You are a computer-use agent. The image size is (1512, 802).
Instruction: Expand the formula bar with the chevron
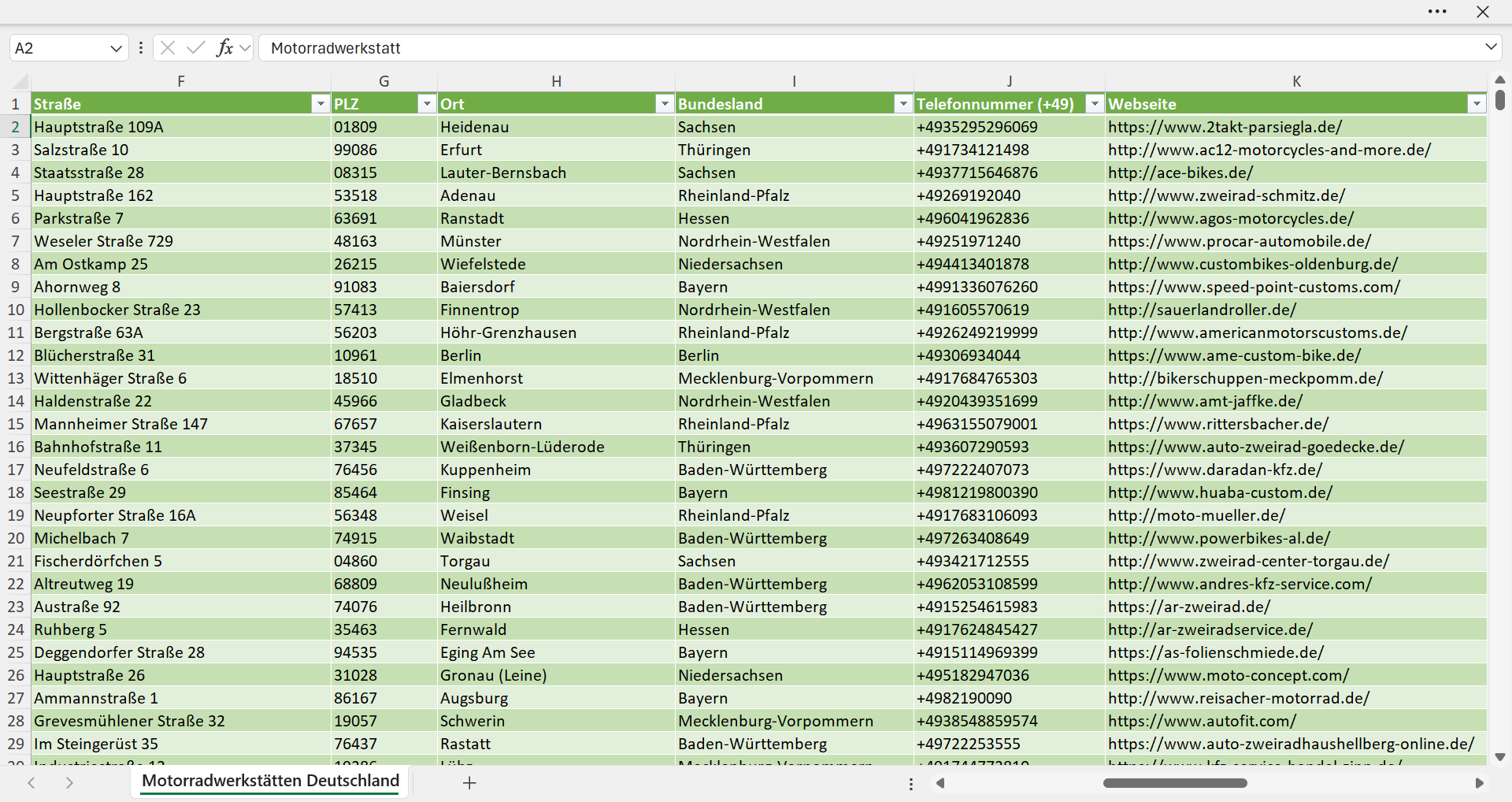(x=1491, y=47)
